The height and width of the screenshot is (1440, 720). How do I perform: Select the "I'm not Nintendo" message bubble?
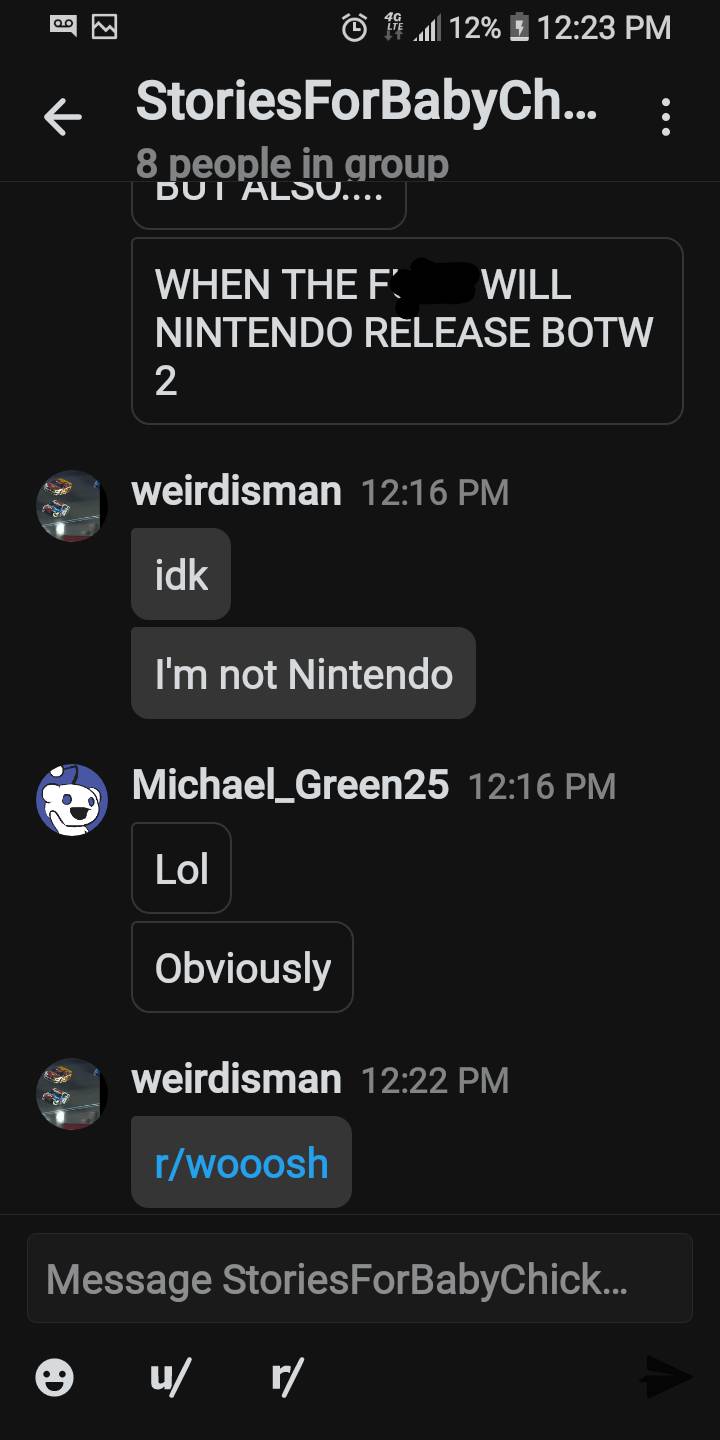click(x=303, y=673)
